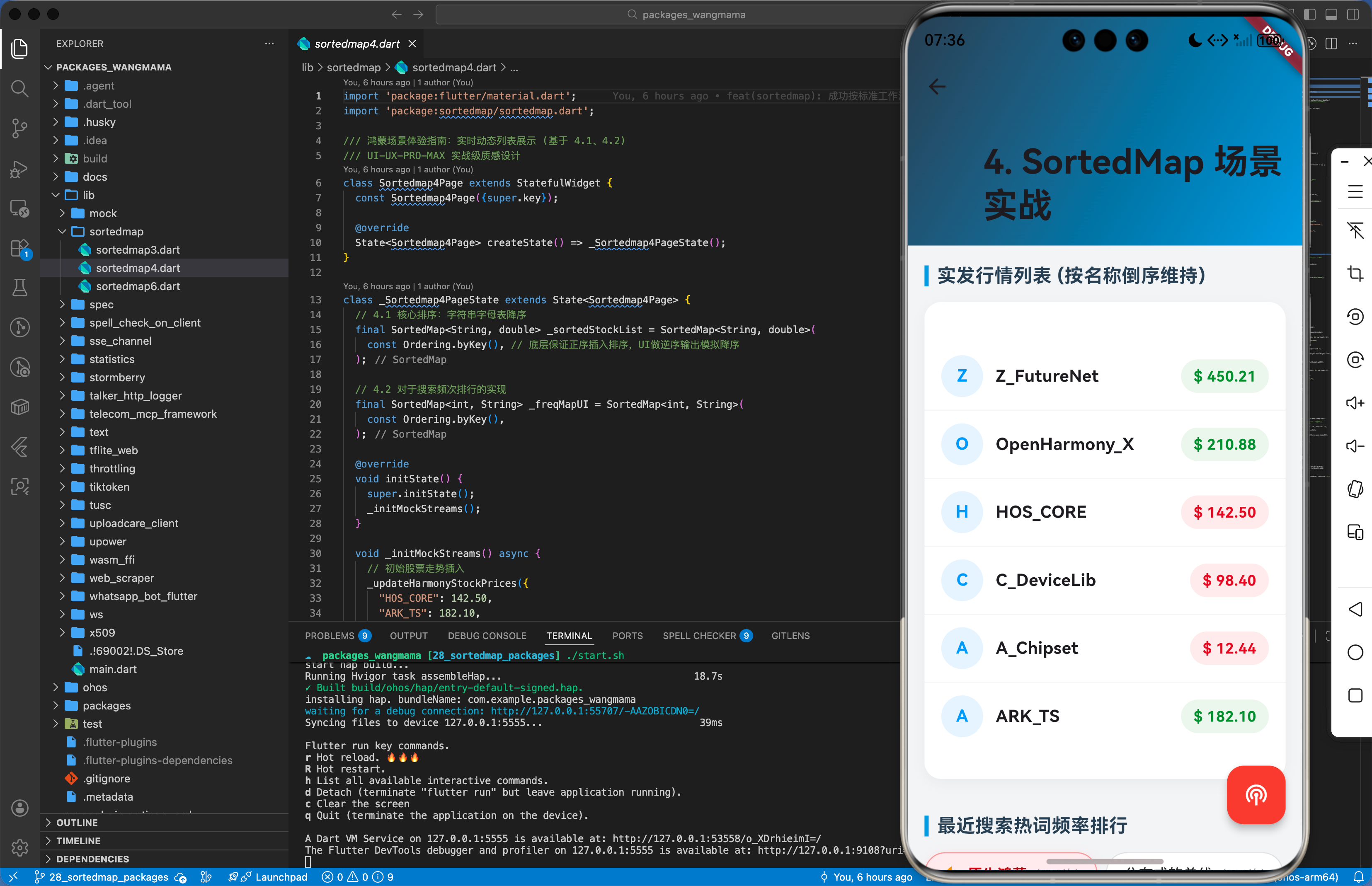Viewport: 1372px width, 886px height.
Task: Click the Accounts icon in activity bar
Action: 19,808
